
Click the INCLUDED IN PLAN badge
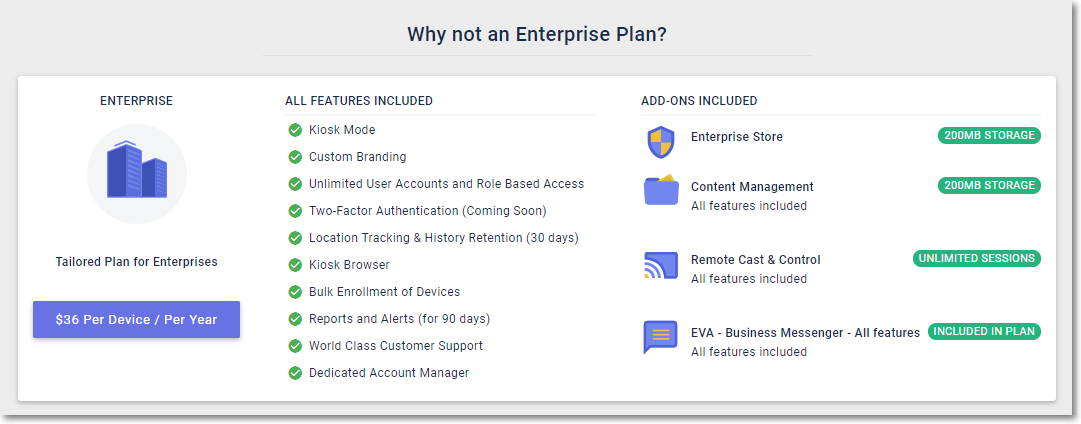984,332
